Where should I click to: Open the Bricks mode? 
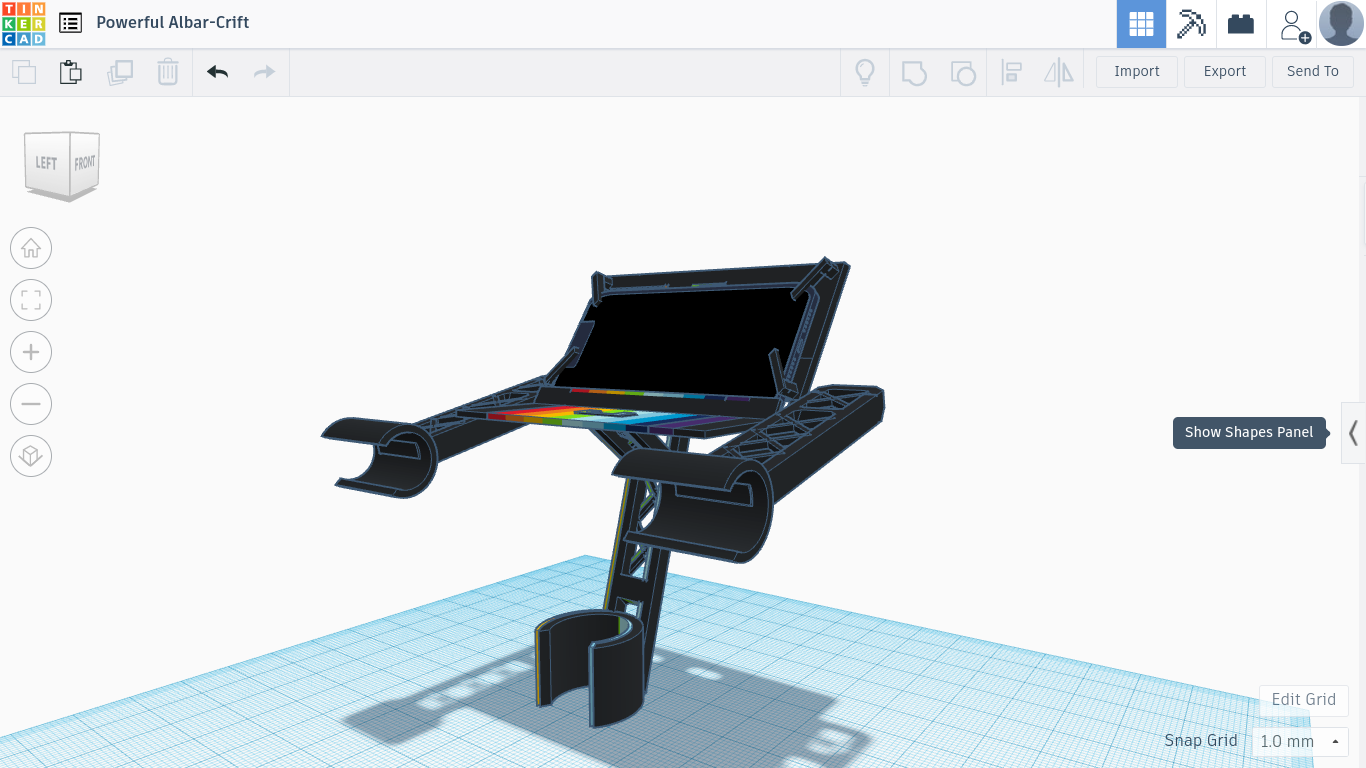pyautogui.click(x=1241, y=24)
